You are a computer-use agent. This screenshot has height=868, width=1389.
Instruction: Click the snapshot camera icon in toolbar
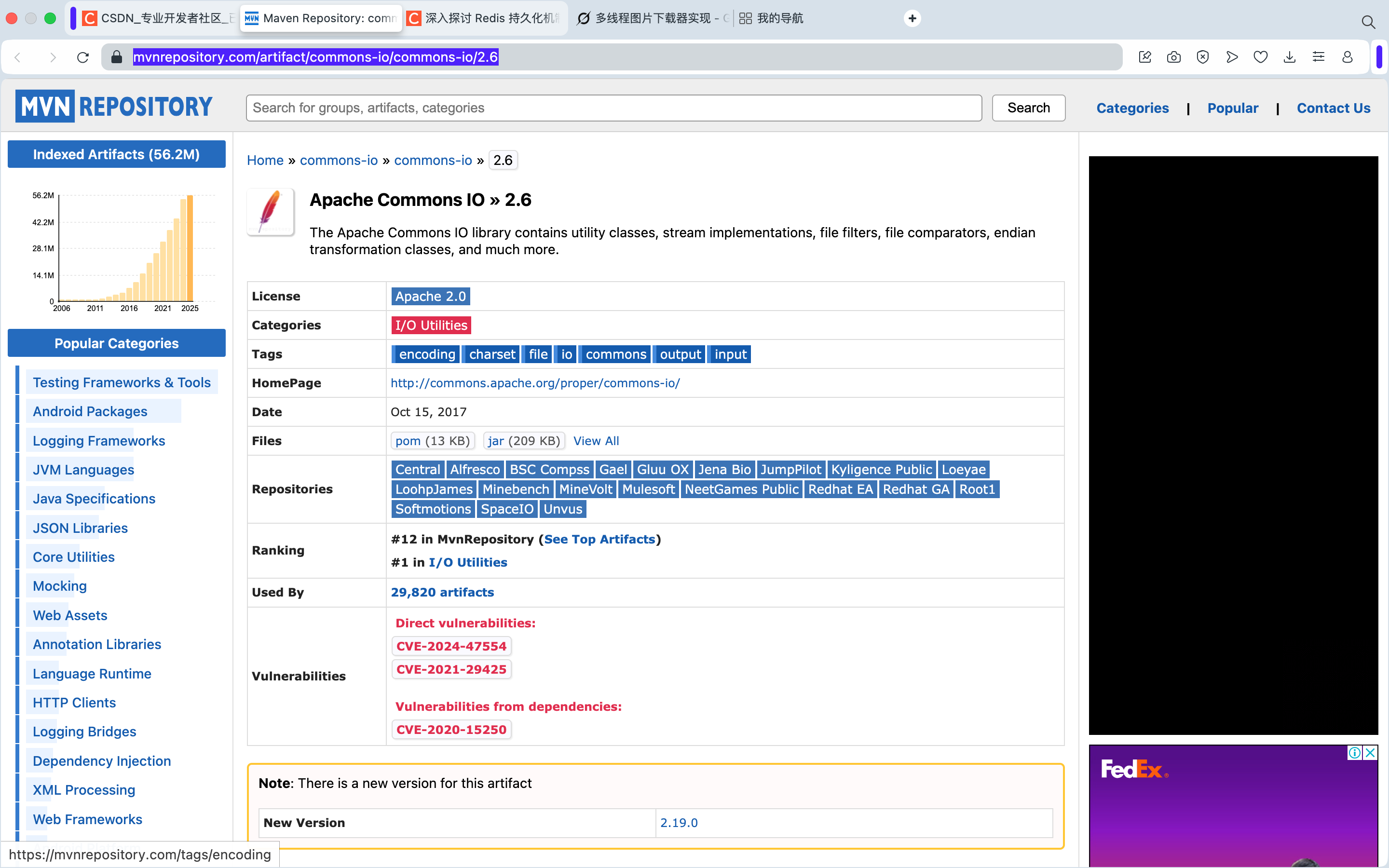tap(1174, 57)
